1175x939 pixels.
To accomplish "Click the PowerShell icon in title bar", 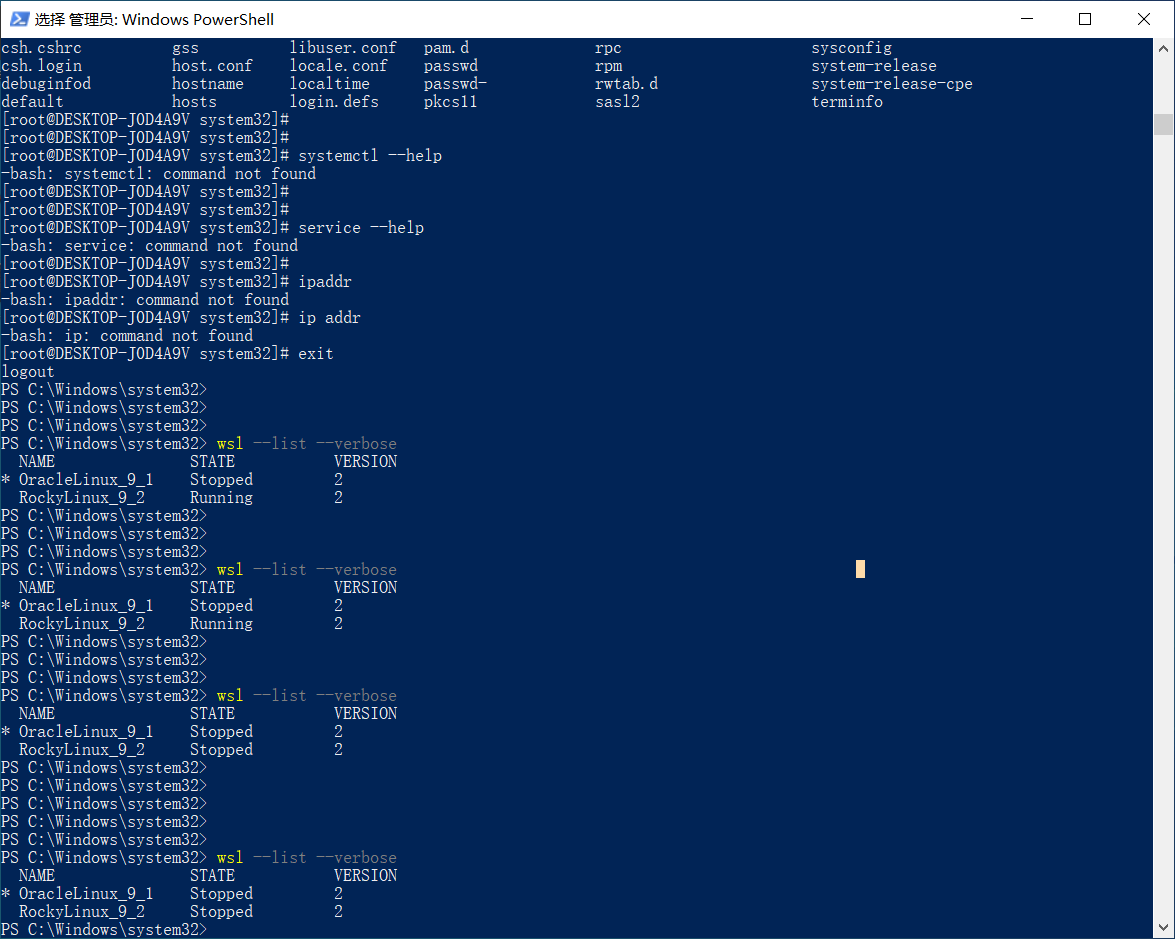I will click(x=18, y=19).
